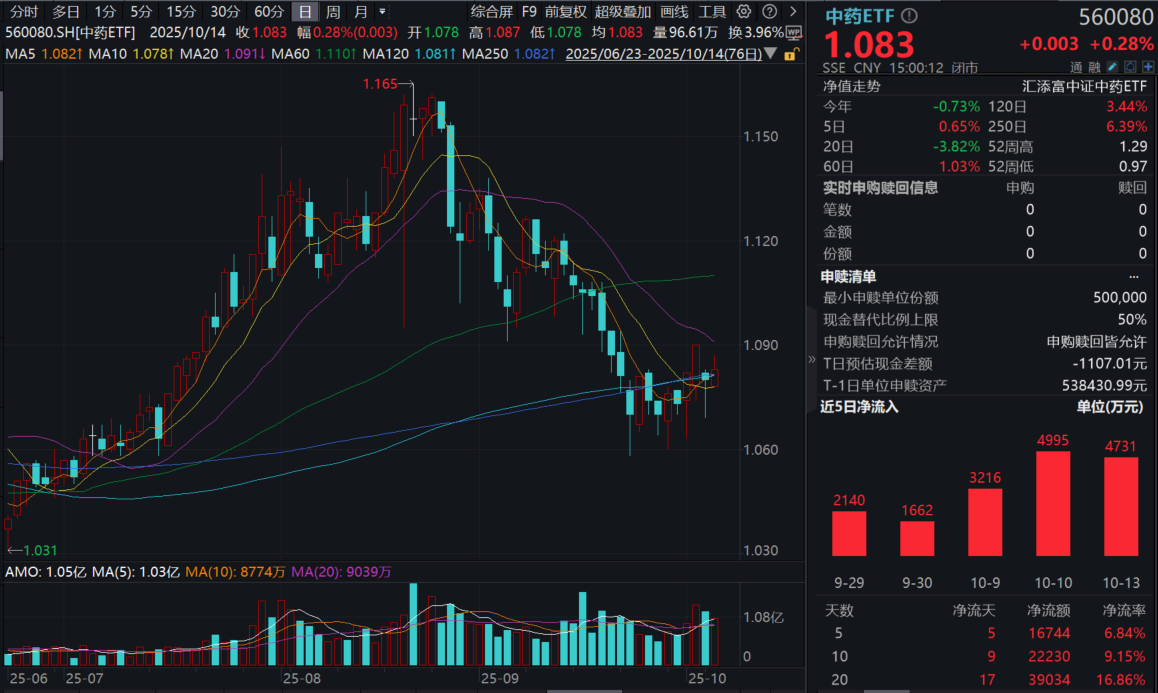The width and height of the screenshot is (1158, 693).
Task: Switch to 分时 intraday tab
Action: point(24,12)
